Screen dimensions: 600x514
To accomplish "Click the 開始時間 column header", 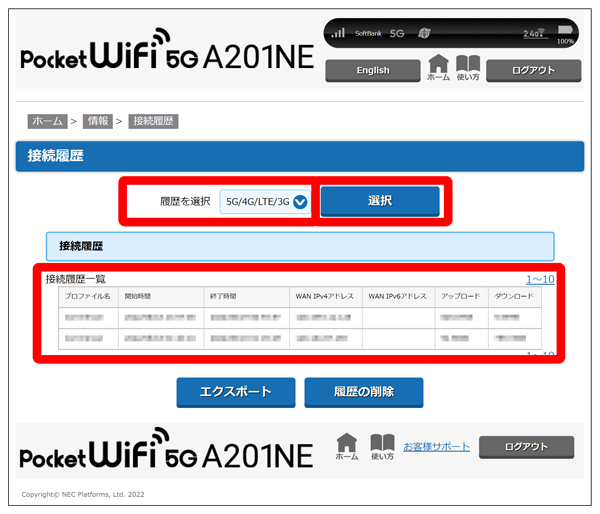I will 140,297.
